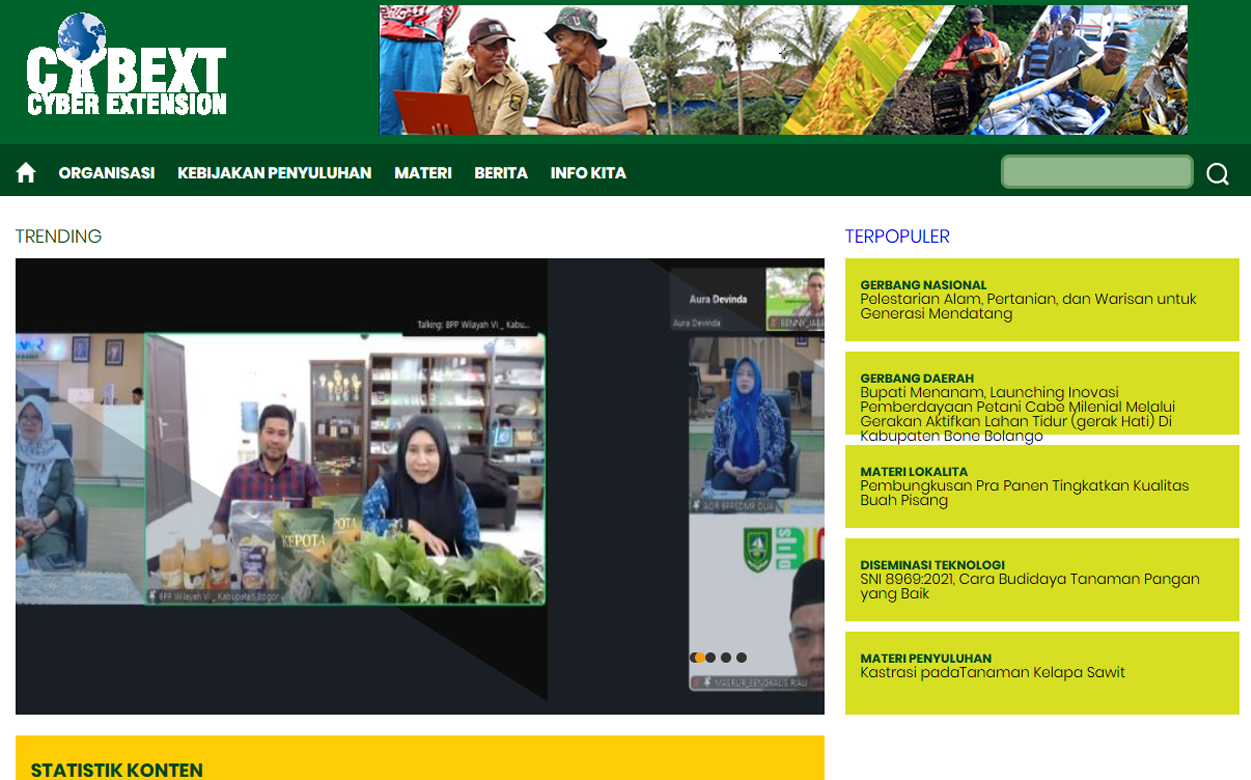Jump to the last carousel slide dot
Screen dimensions: 1251x780
click(742, 658)
